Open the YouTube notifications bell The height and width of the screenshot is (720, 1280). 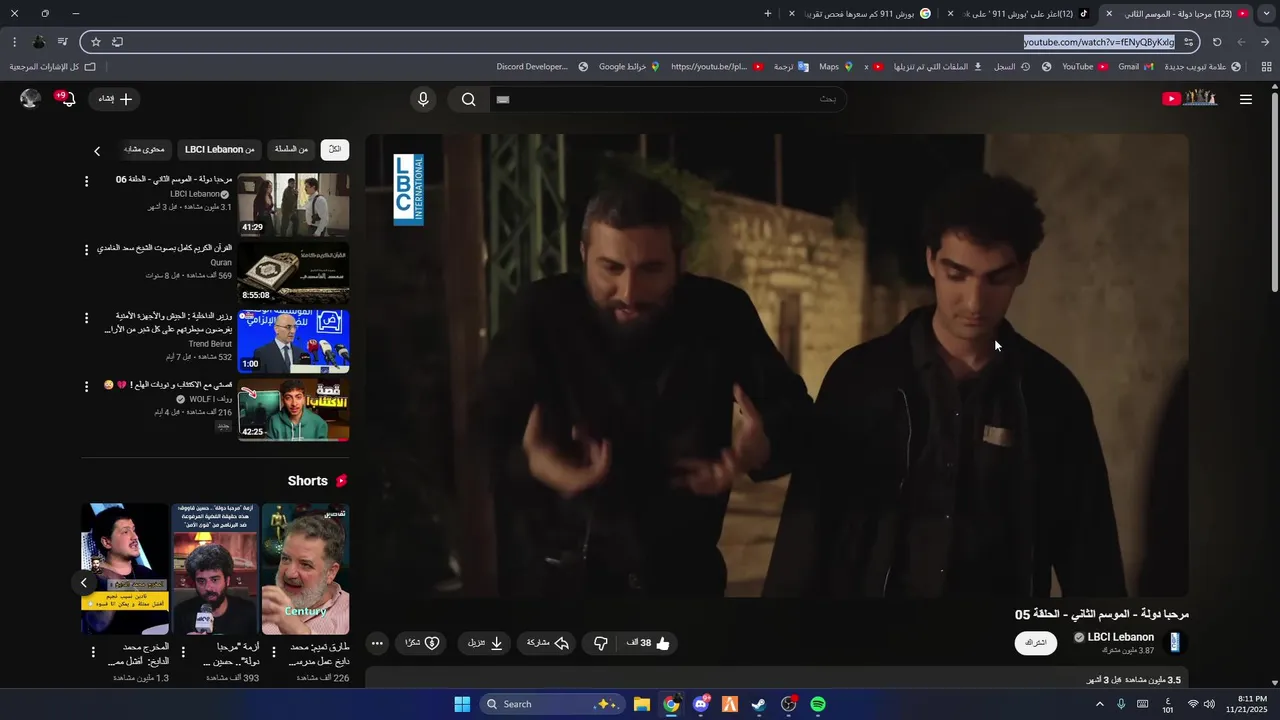click(68, 99)
